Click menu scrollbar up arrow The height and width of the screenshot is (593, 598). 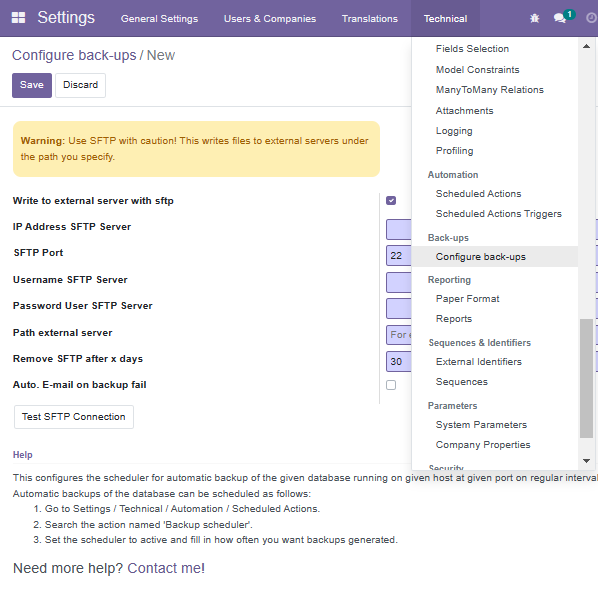pos(586,47)
